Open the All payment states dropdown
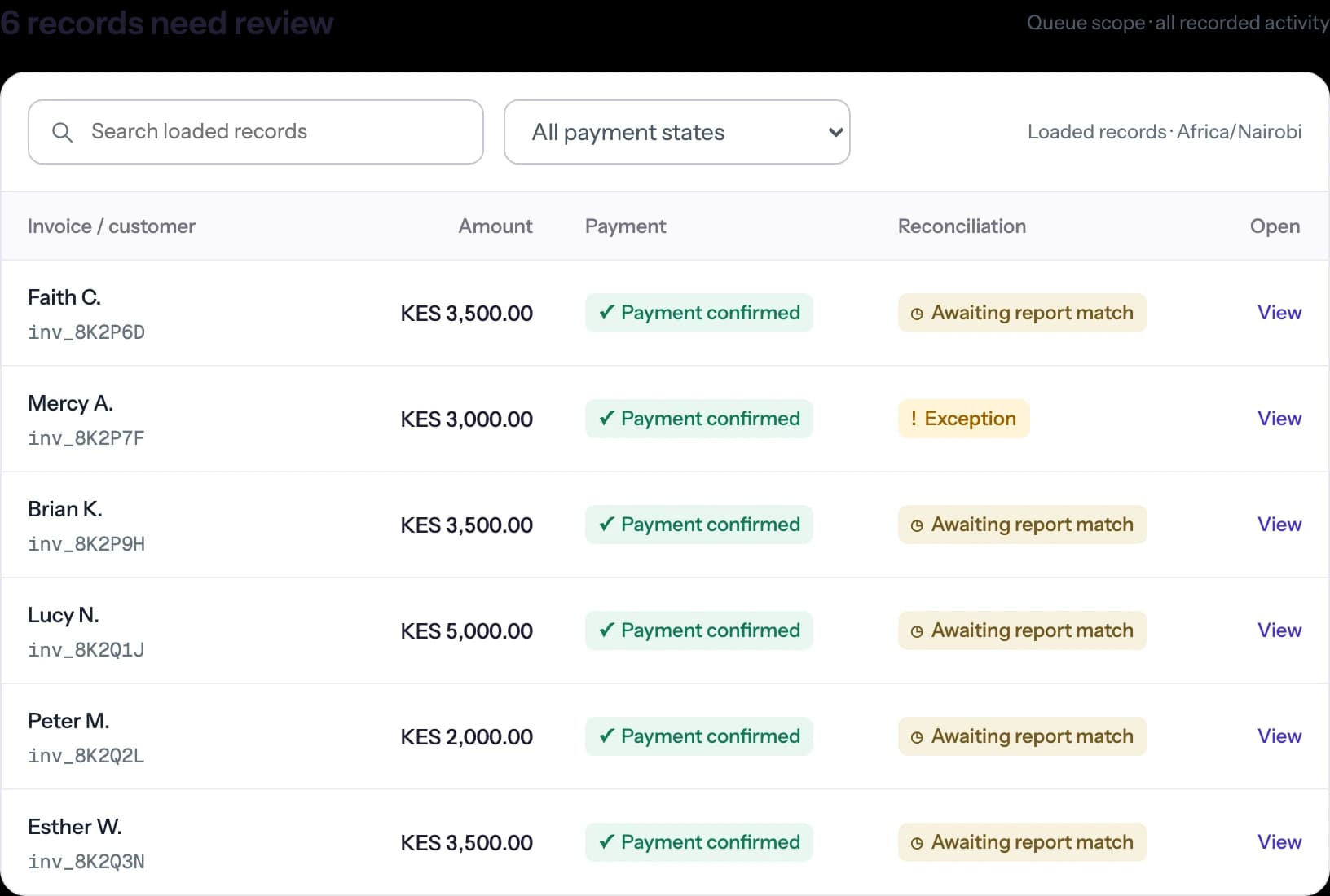Viewport: 1330px width, 896px height. coord(677,132)
